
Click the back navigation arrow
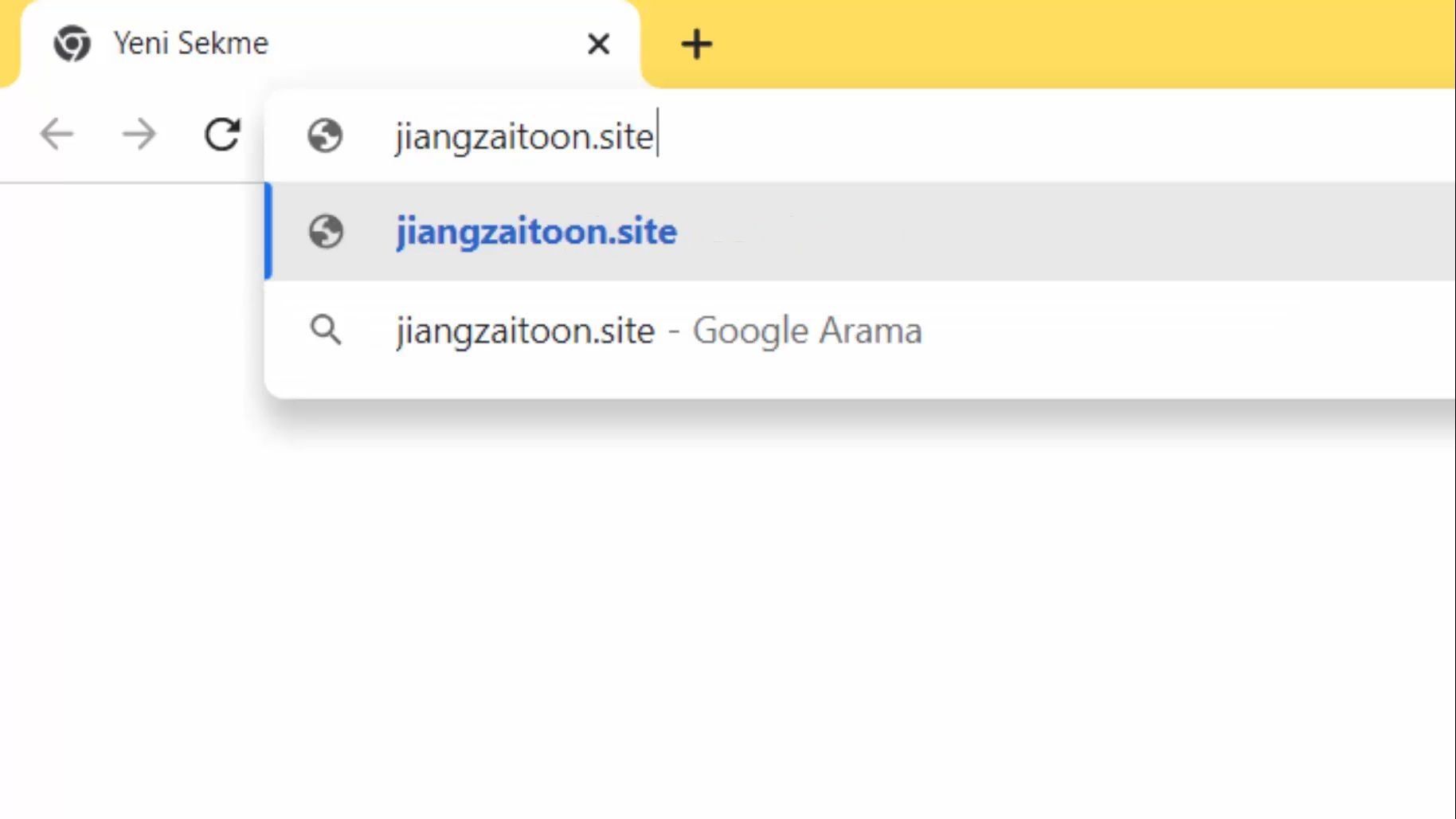57,134
